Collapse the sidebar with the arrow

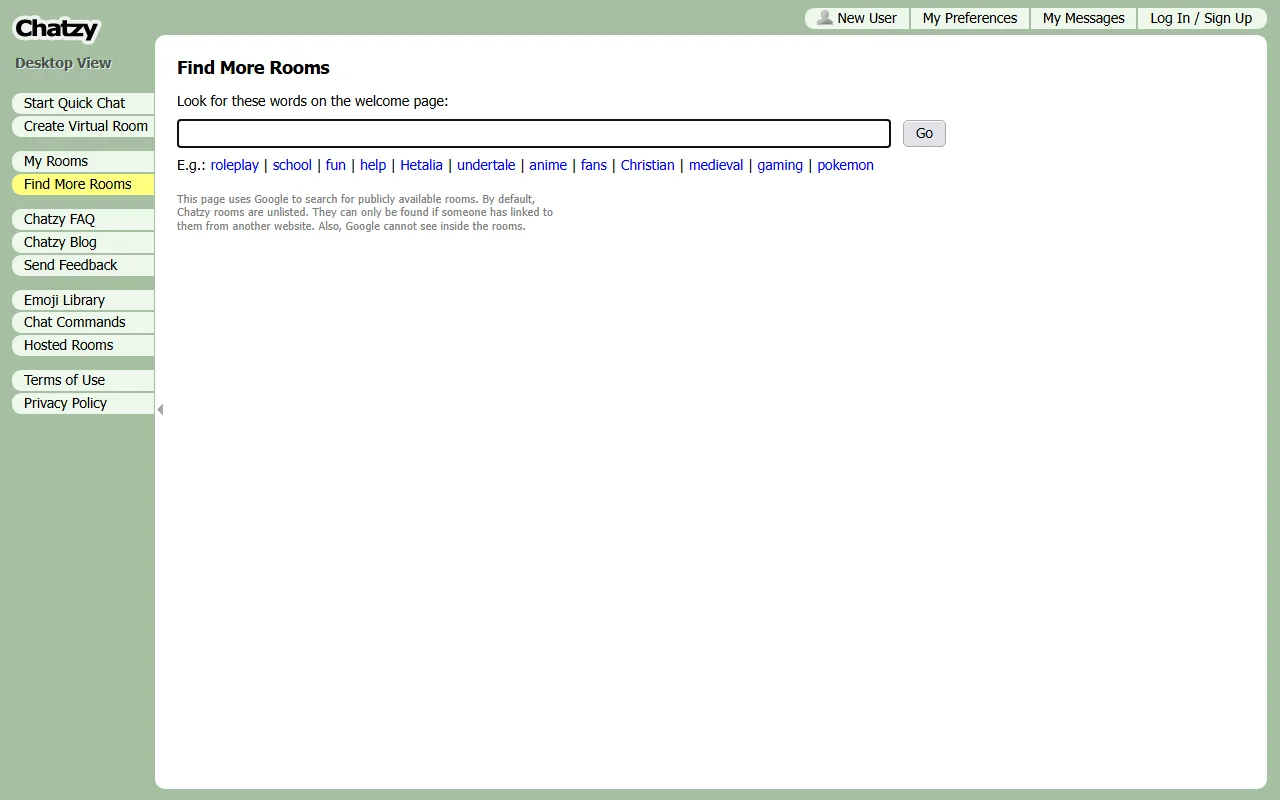point(160,409)
